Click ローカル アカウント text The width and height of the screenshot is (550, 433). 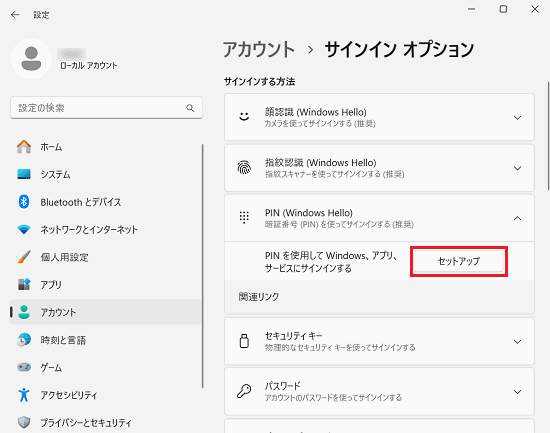point(88,66)
